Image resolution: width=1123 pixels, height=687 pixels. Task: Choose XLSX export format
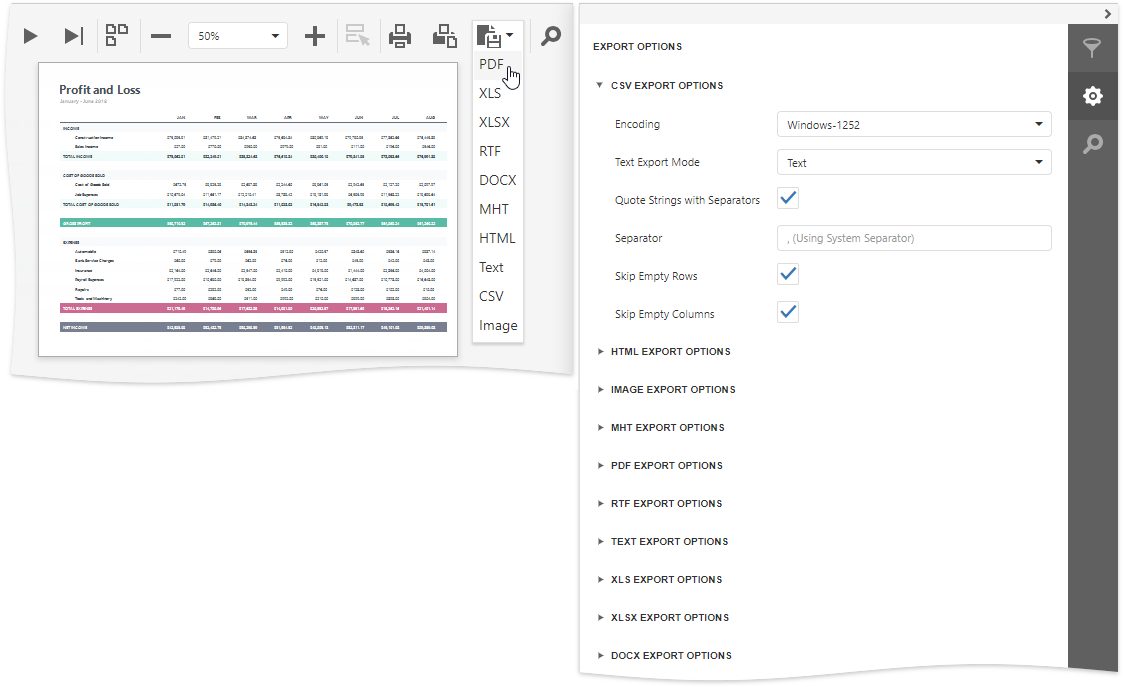pos(495,122)
